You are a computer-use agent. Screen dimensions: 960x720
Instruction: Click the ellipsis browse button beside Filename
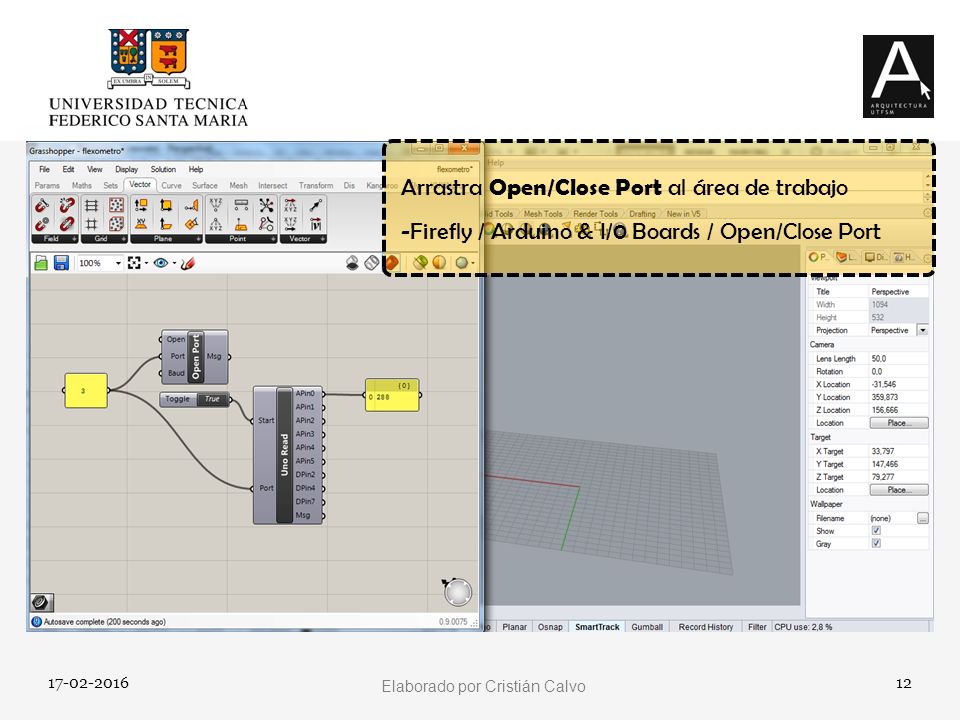click(923, 519)
